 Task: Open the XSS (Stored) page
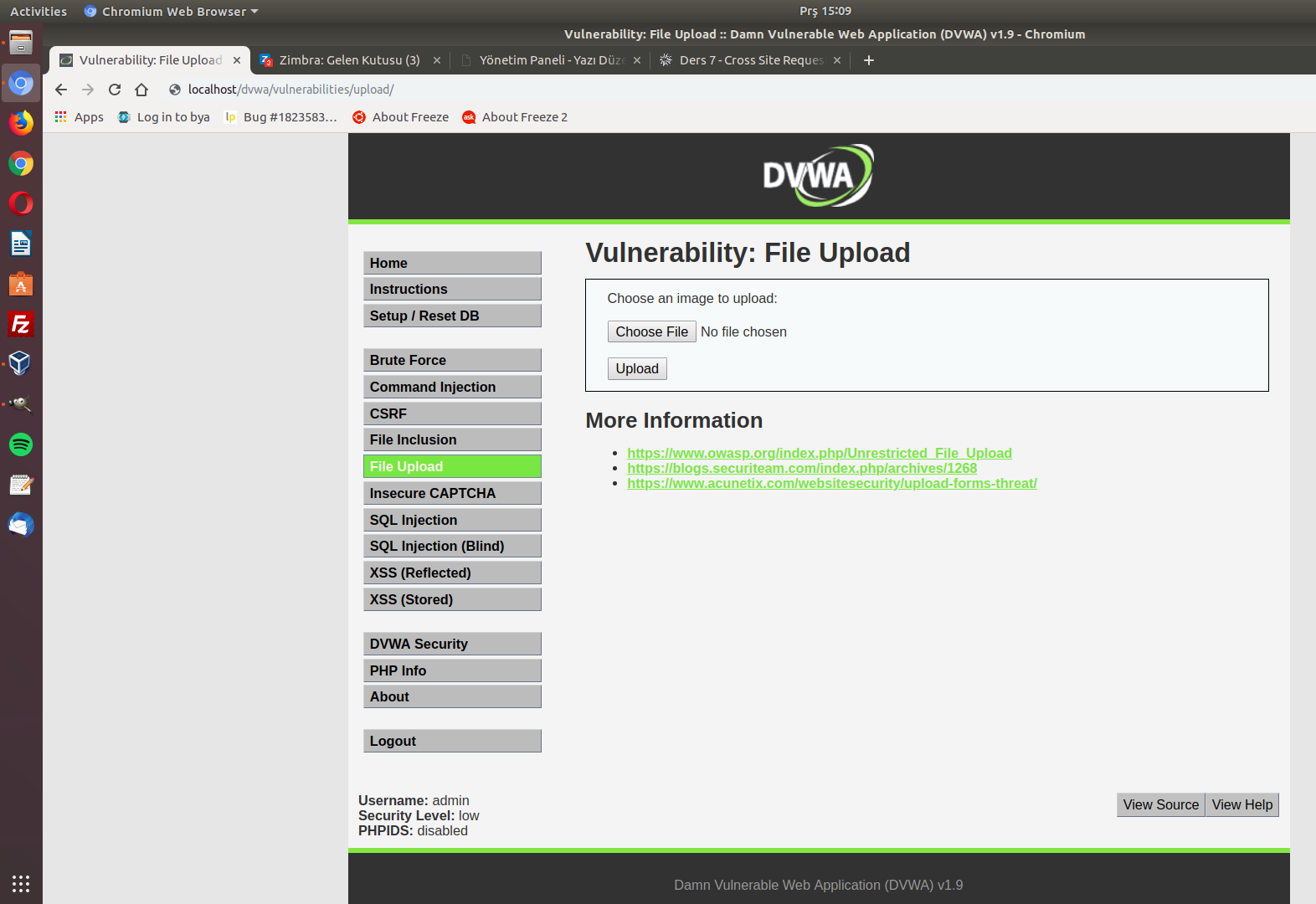click(x=452, y=599)
